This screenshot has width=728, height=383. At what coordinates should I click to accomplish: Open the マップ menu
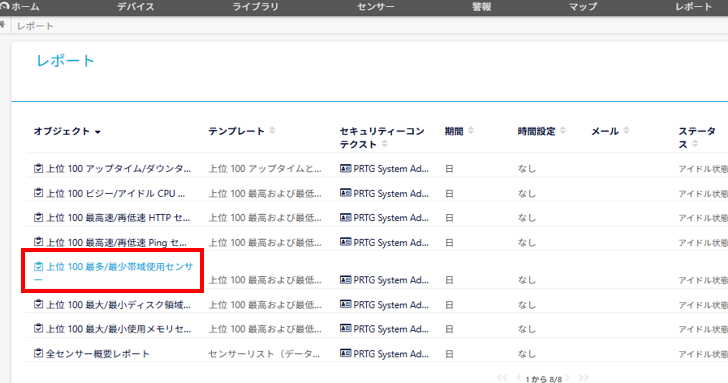(583, 7)
